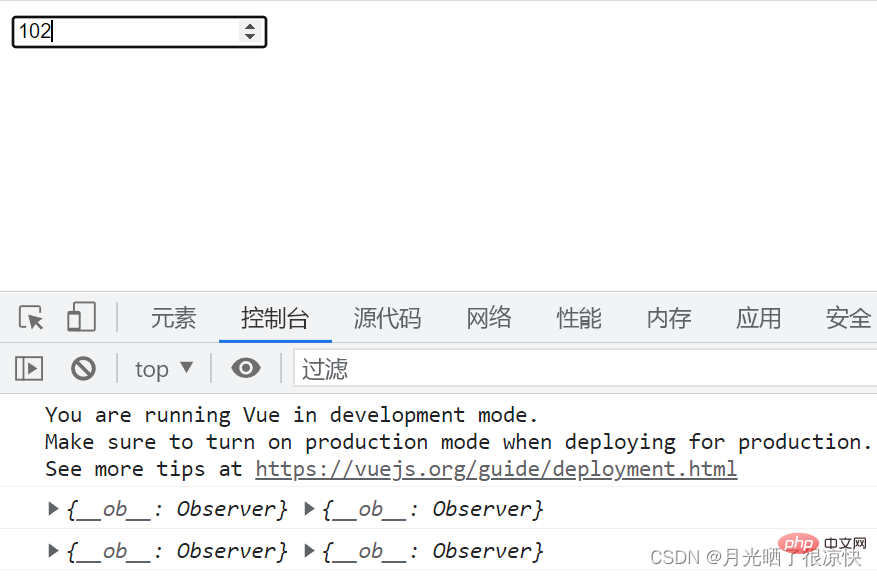This screenshot has height=576, width=877.
Task: Open the 网络 tab
Action: coord(489,318)
